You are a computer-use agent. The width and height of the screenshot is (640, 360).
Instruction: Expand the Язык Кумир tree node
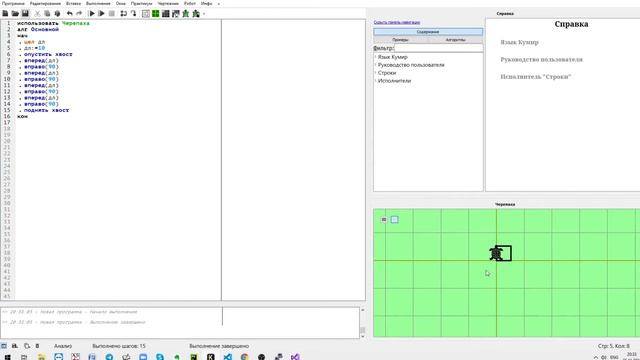(x=376, y=57)
